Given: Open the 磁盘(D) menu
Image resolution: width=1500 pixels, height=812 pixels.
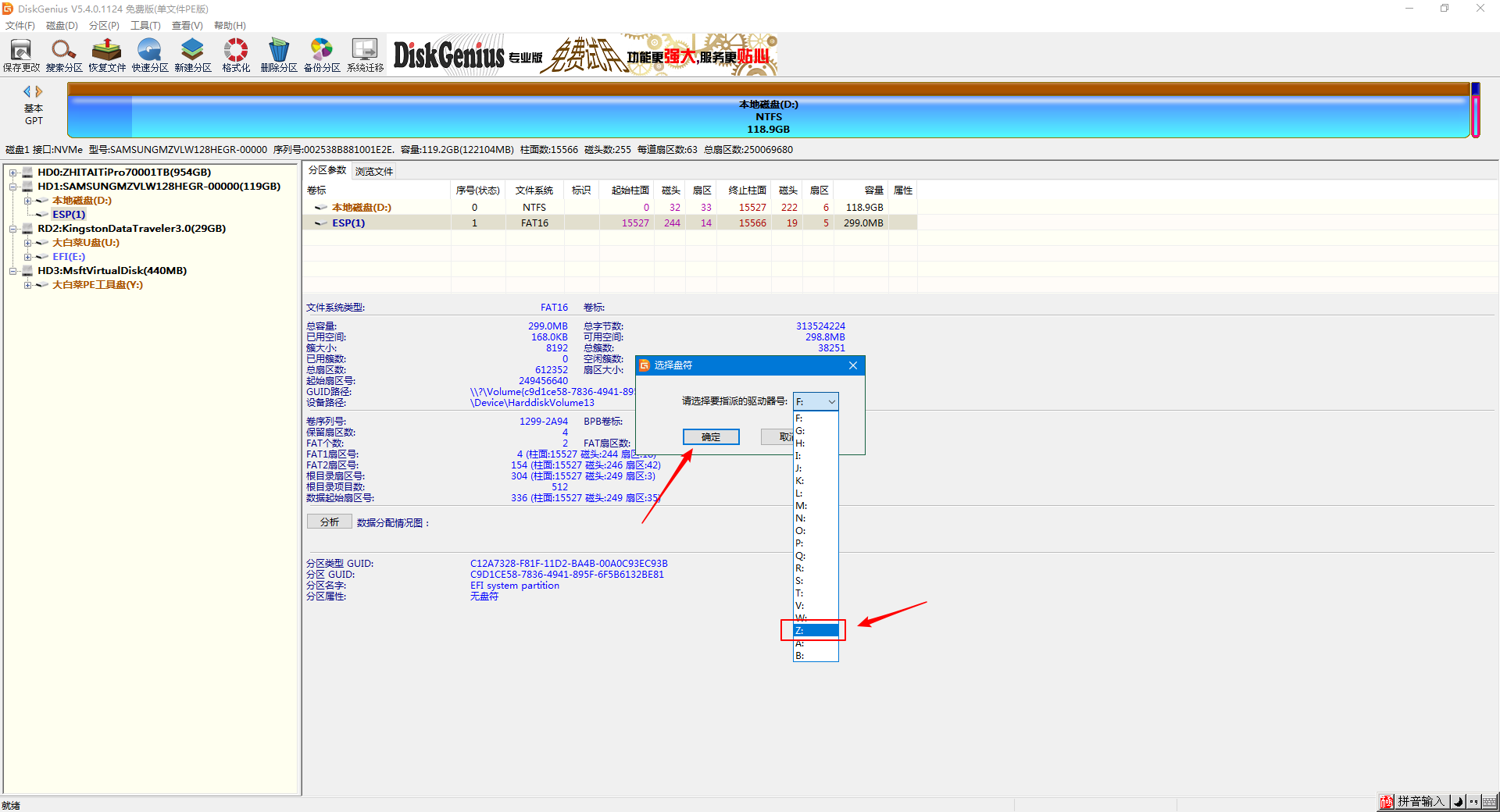Looking at the screenshot, I should (62, 26).
